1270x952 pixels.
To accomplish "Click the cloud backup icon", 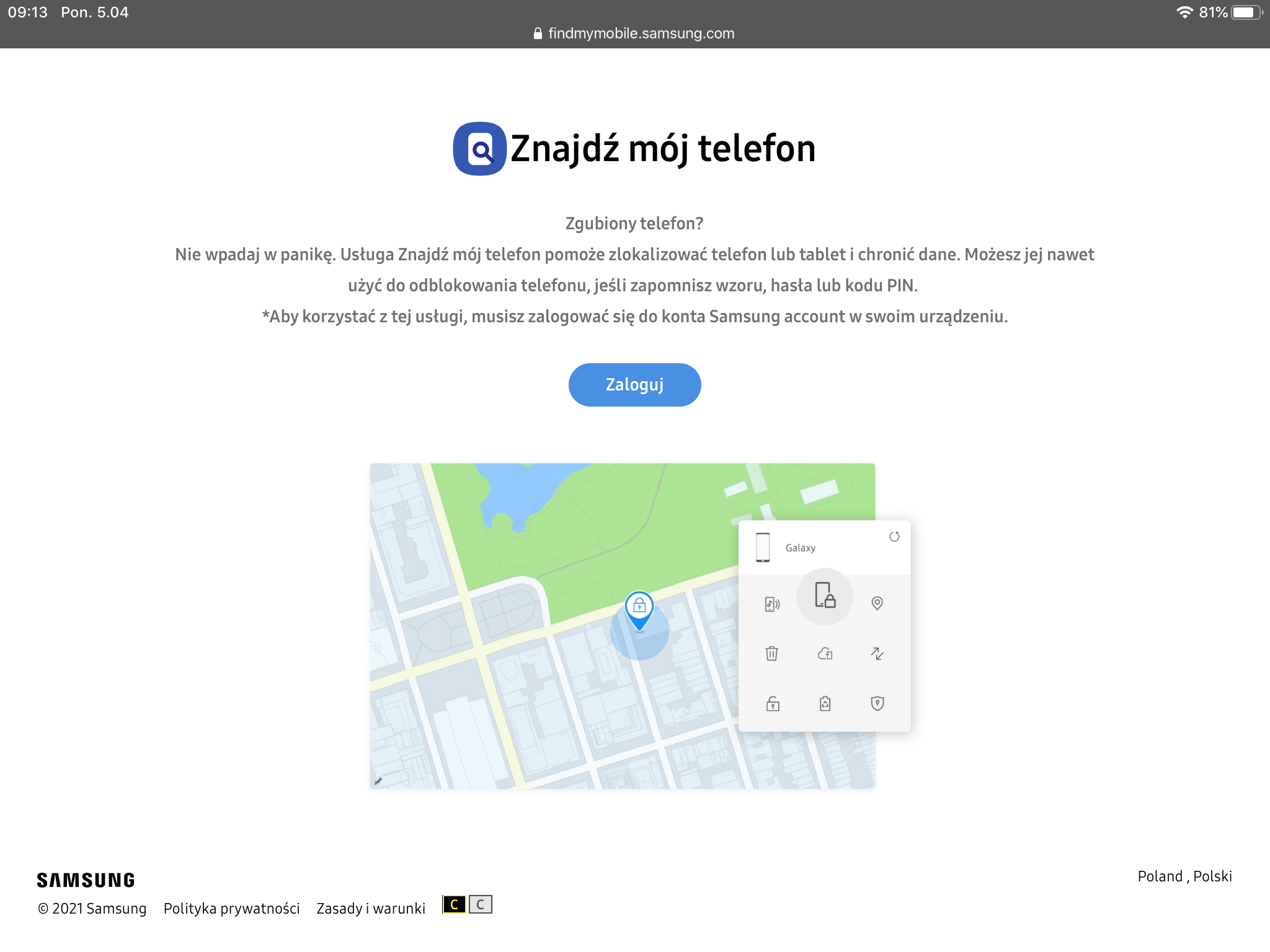I will tap(825, 653).
